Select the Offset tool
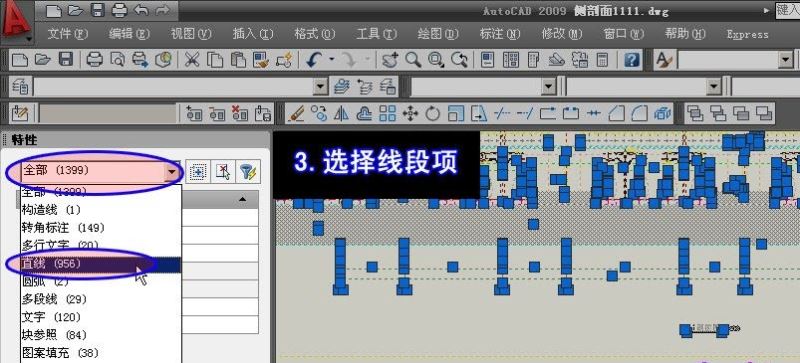The width and height of the screenshot is (800, 363). coord(364,113)
